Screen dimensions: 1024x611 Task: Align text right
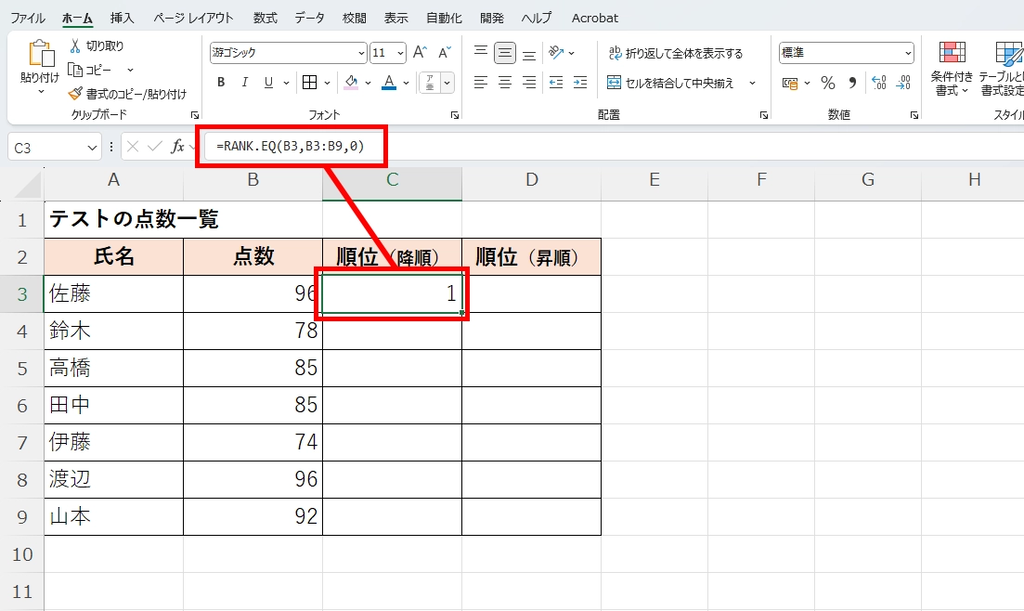(529, 82)
